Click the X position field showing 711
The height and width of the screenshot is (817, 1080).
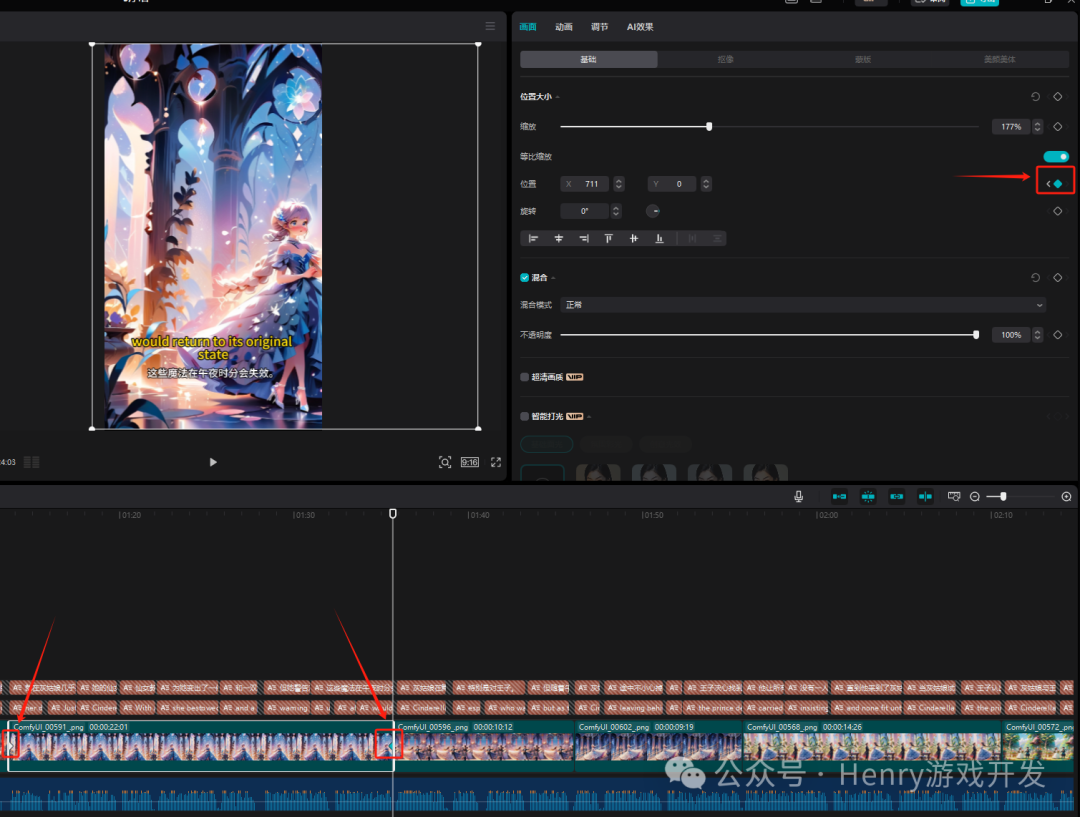pos(585,184)
